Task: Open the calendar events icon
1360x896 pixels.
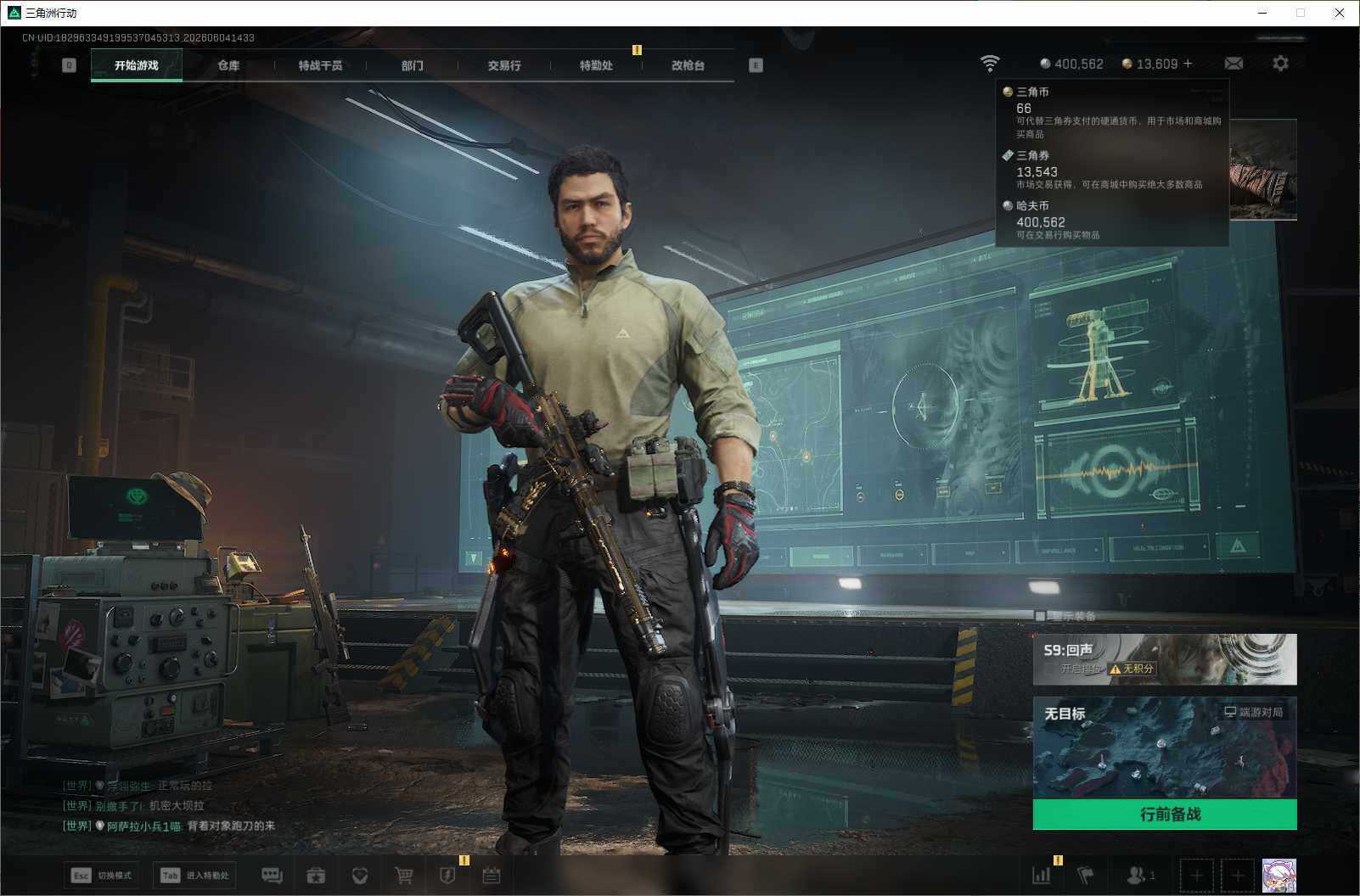Action: click(x=492, y=875)
